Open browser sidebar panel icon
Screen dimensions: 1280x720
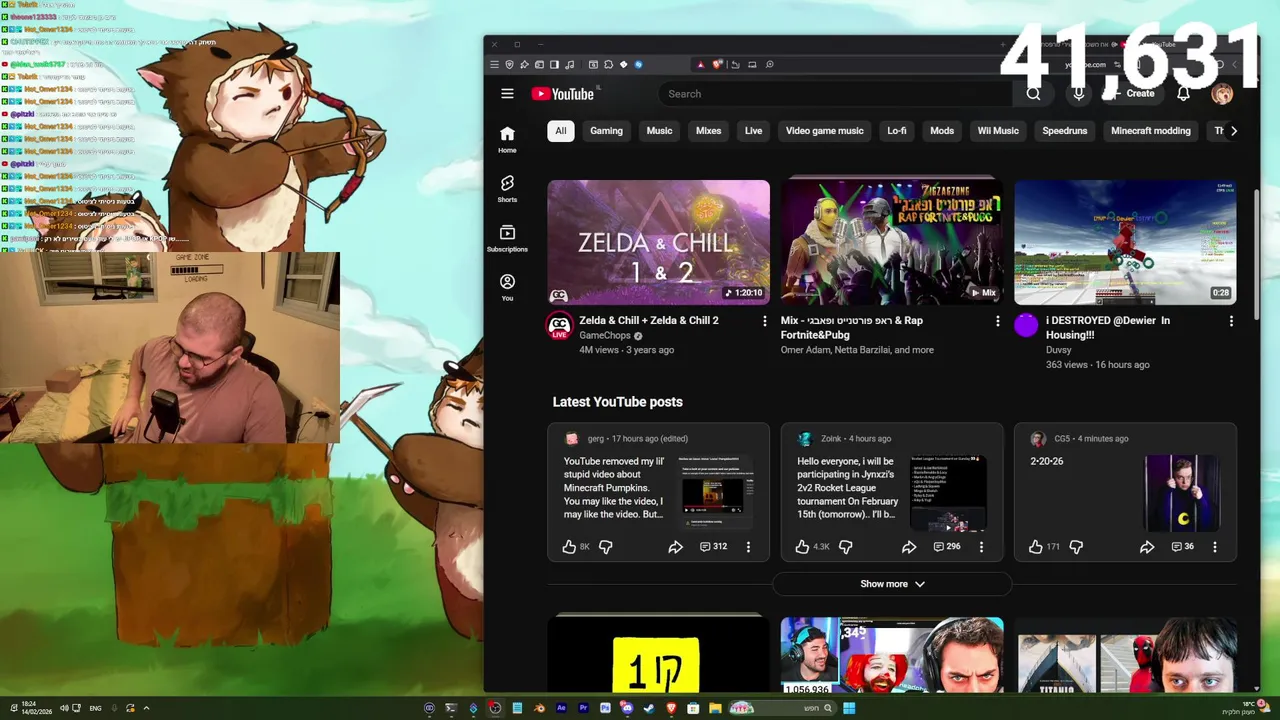(554, 64)
